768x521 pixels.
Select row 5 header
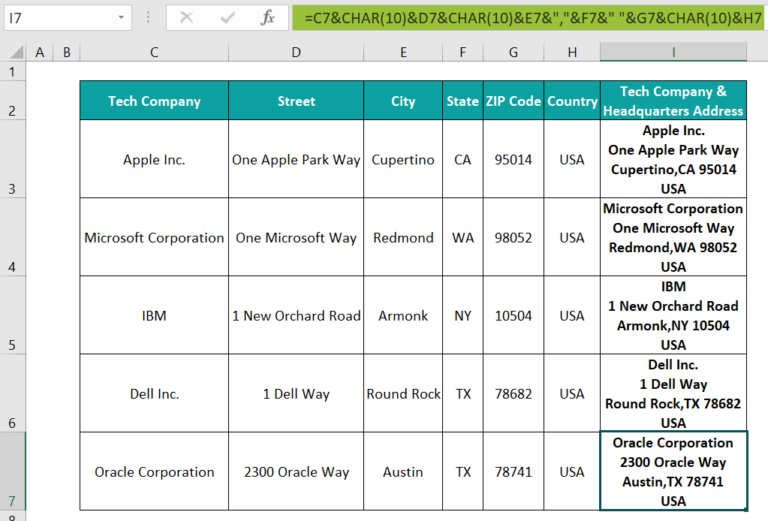point(12,315)
